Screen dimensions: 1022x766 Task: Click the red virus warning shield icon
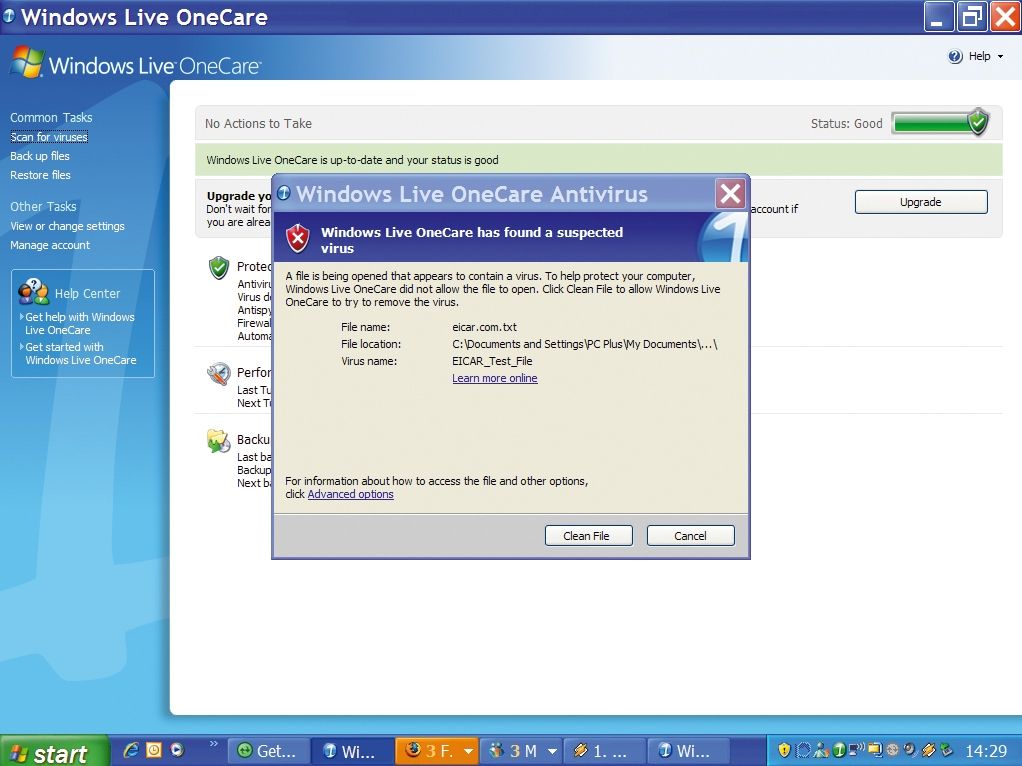(297, 240)
